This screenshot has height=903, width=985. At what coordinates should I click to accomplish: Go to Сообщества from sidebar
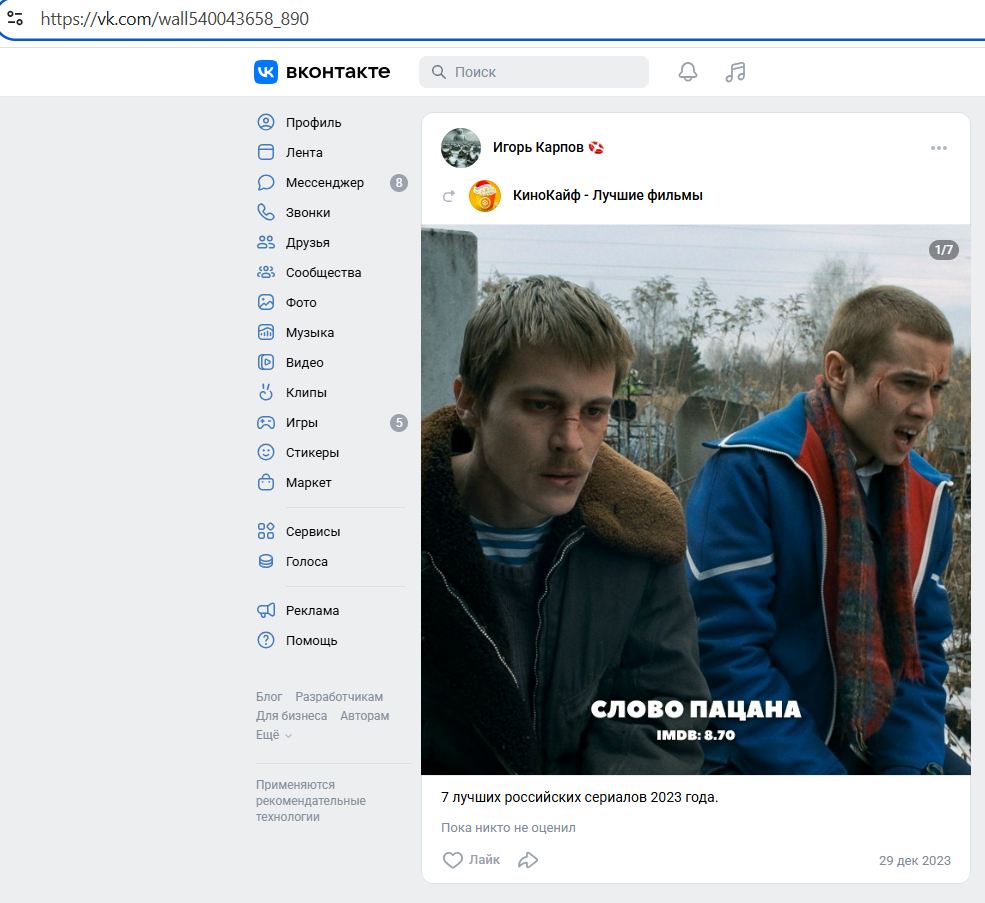pyautogui.click(x=324, y=272)
